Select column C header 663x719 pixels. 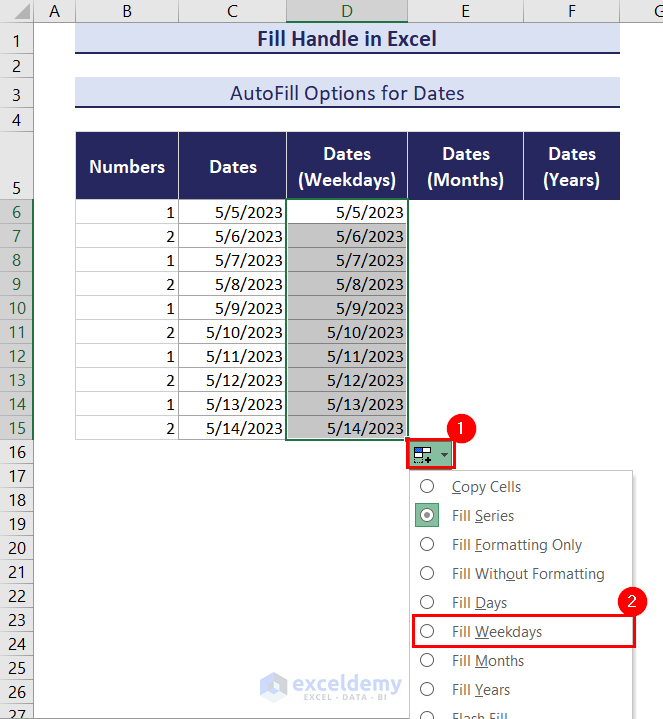[232, 11]
